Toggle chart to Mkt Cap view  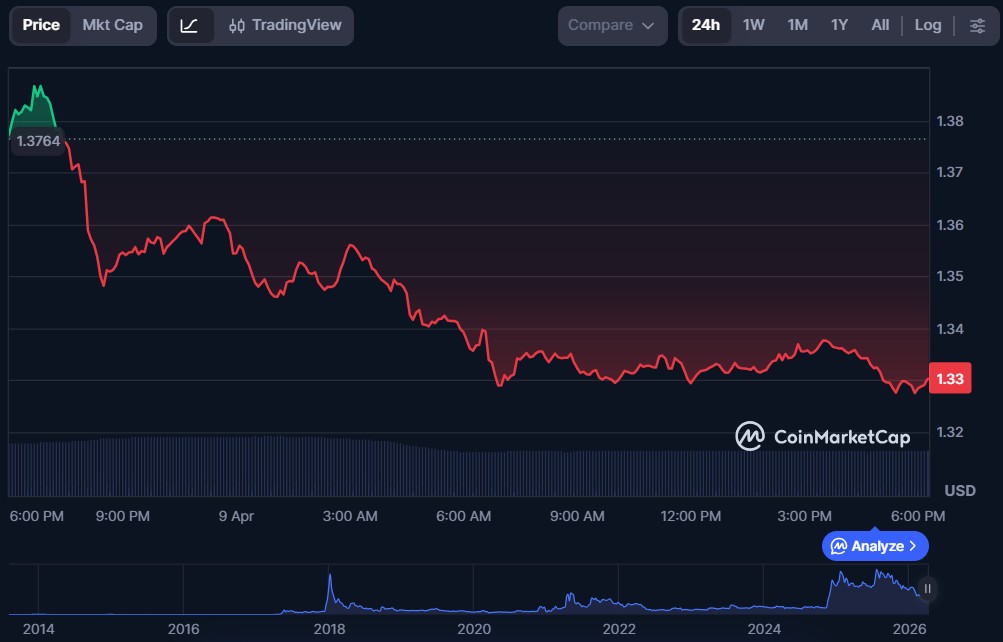tap(112, 25)
